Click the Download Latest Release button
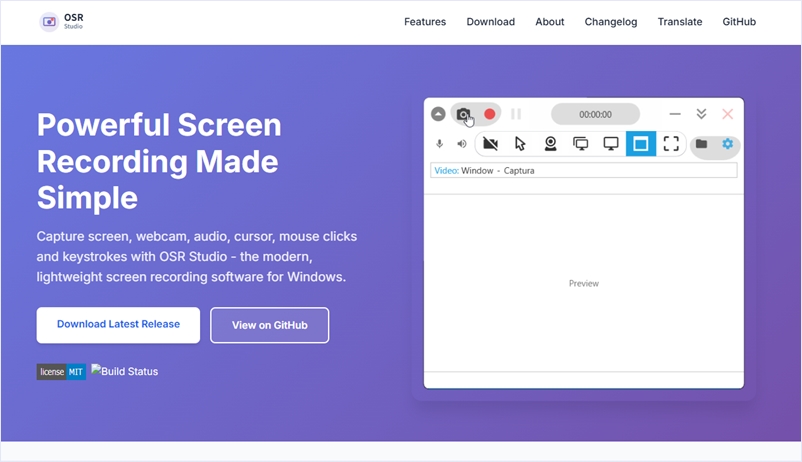This screenshot has height=462, width=802. click(118, 325)
